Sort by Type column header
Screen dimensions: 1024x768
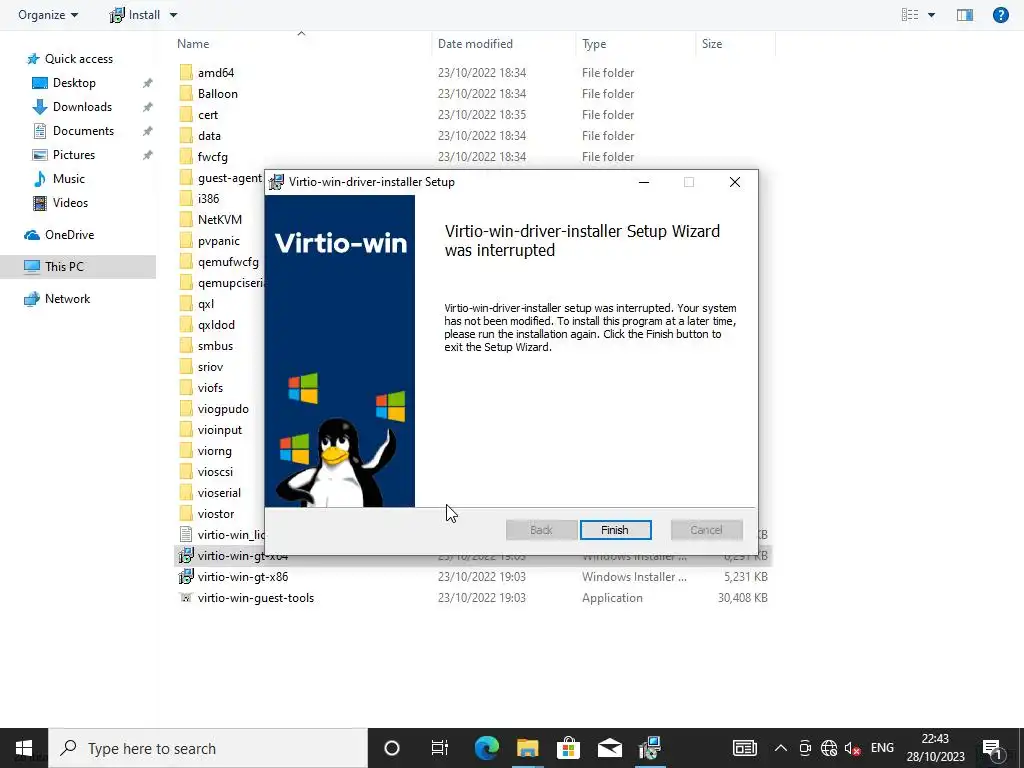[594, 44]
